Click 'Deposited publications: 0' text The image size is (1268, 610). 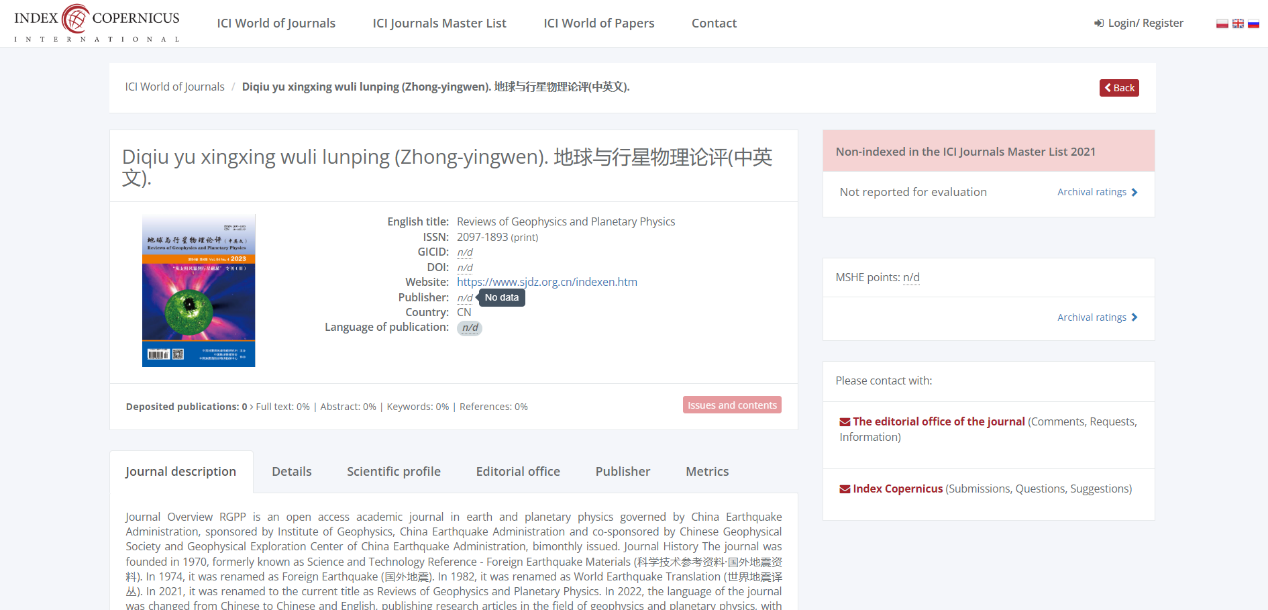point(187,407)
